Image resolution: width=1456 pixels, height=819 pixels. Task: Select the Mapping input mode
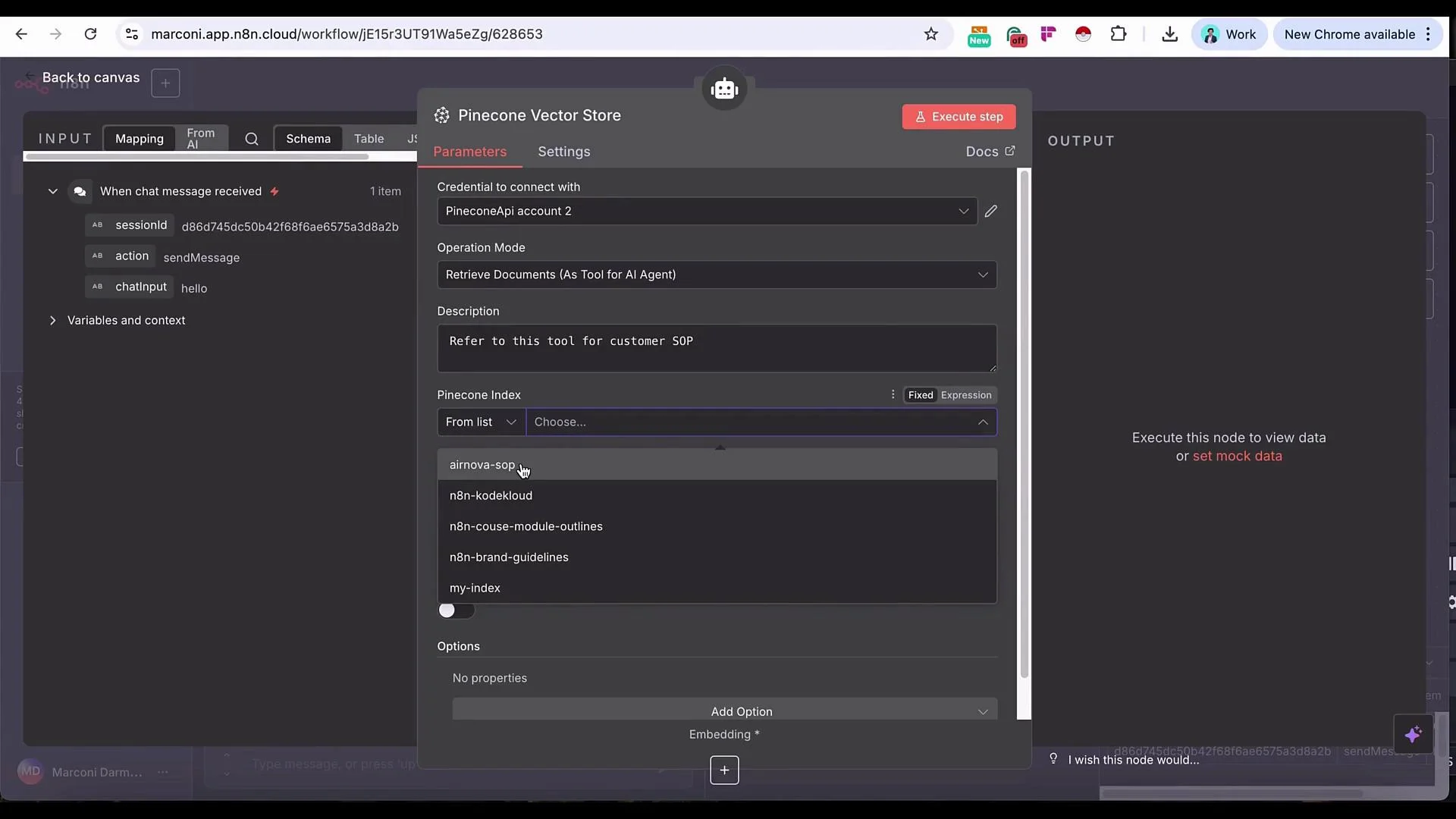140,139
